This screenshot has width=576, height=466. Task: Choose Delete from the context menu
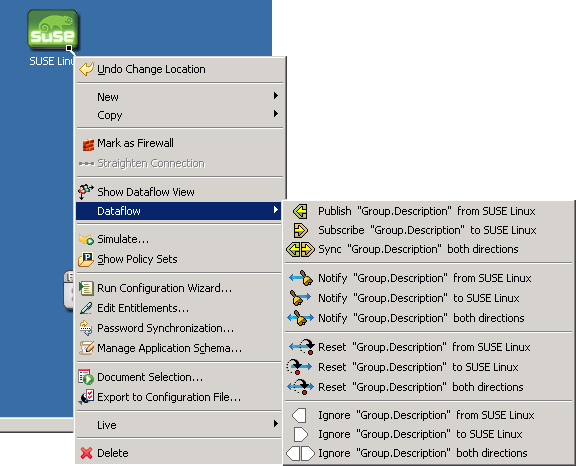pos(179,453)
